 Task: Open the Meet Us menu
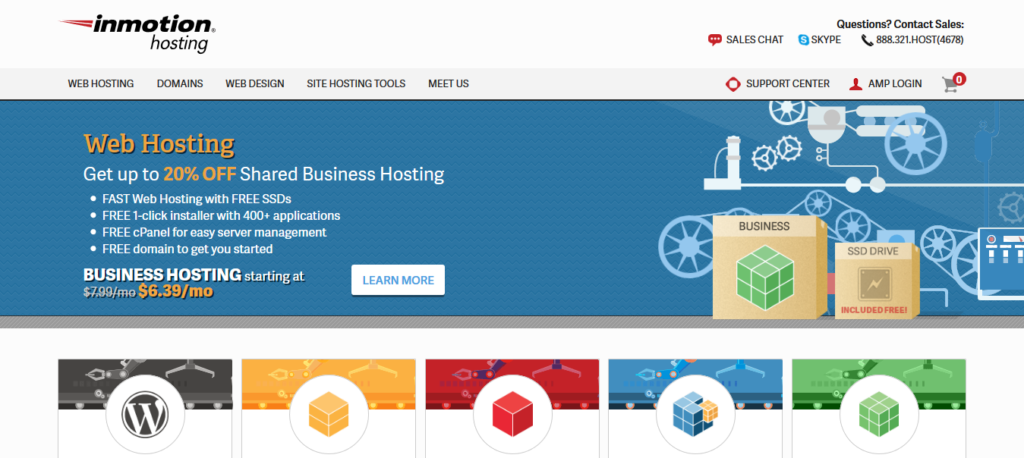point(449,84)
